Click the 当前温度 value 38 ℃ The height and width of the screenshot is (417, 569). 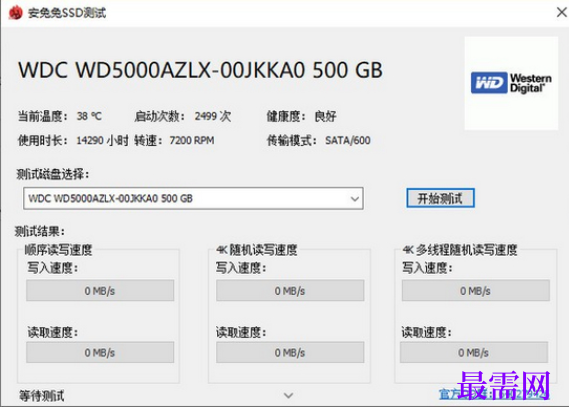89,116
